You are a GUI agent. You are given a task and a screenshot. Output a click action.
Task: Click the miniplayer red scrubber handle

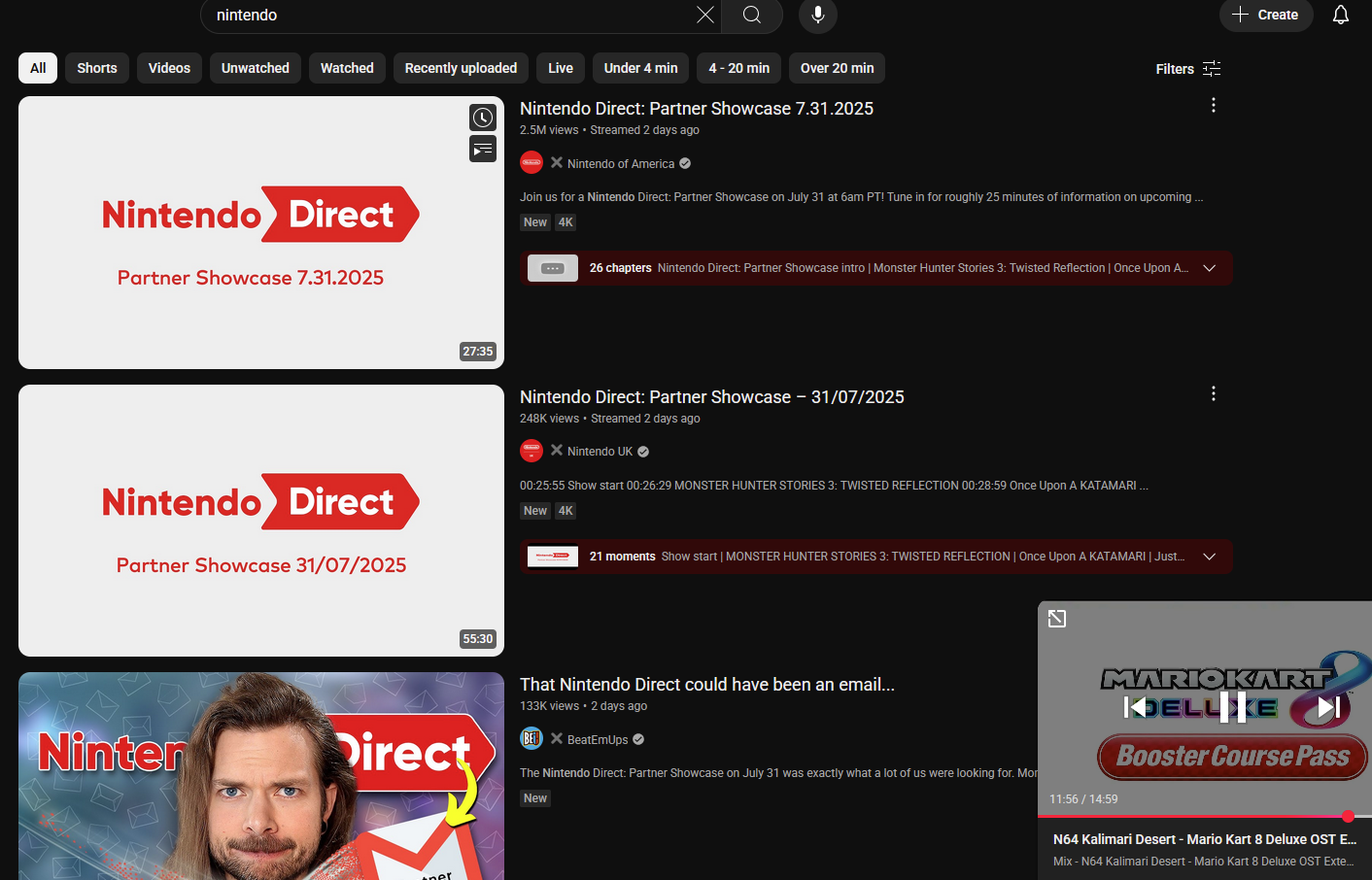(x=1348, y=816)
